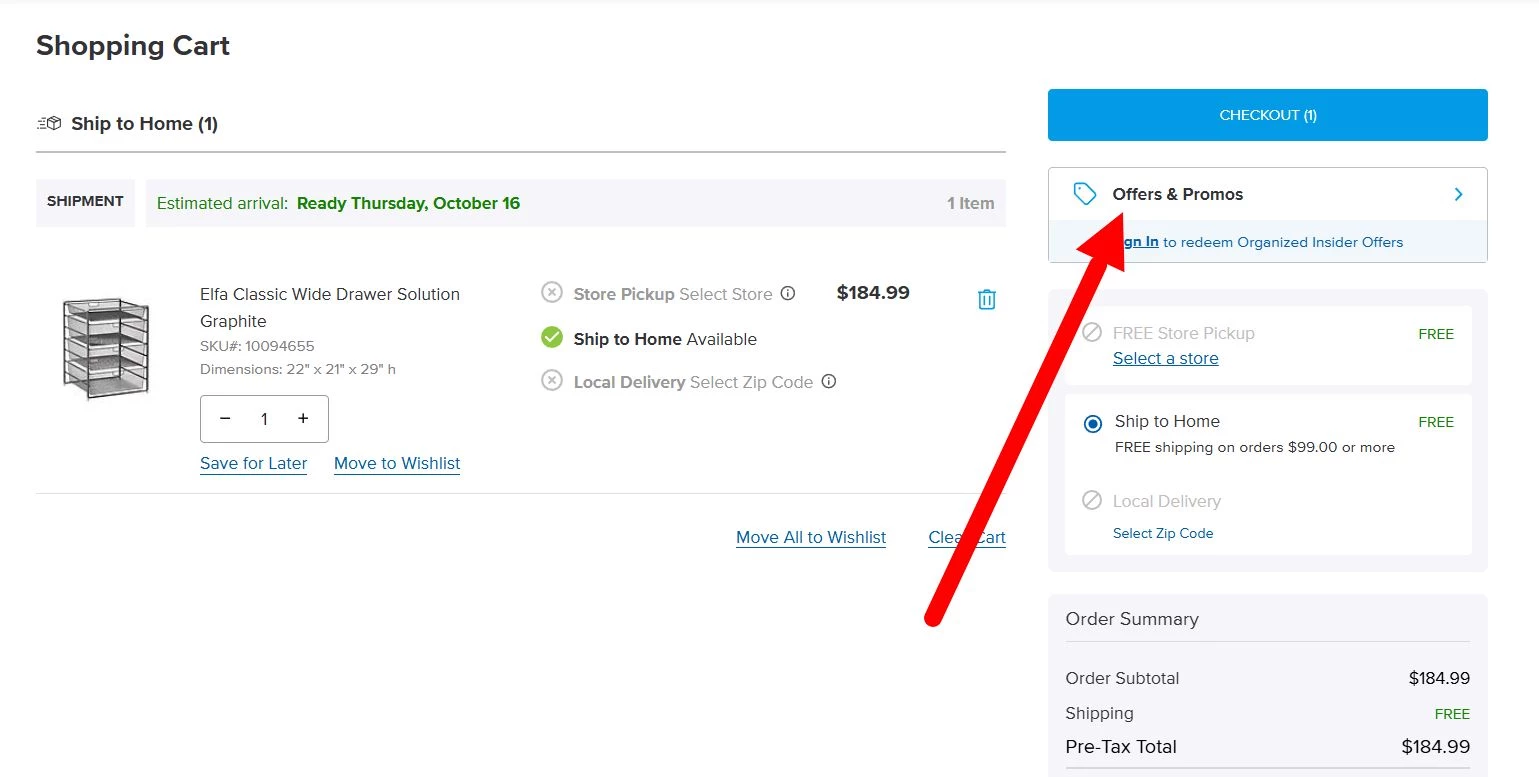Select the Local Delivery radio option

1093,500
